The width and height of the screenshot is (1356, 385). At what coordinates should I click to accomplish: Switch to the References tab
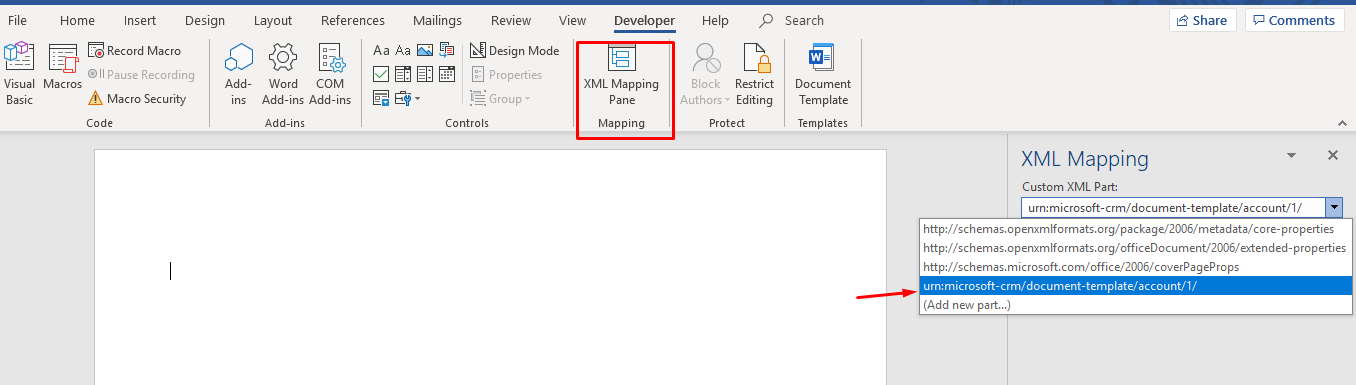[x=353, y=20]
